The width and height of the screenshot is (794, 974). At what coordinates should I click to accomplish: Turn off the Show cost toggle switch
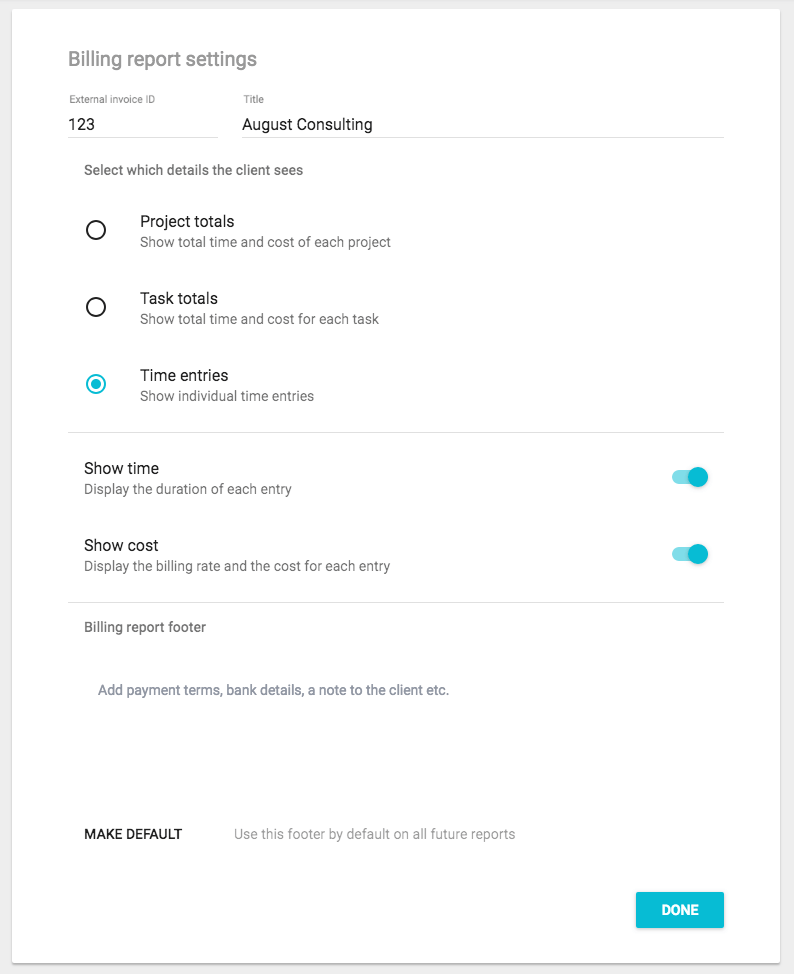(690, 554)
